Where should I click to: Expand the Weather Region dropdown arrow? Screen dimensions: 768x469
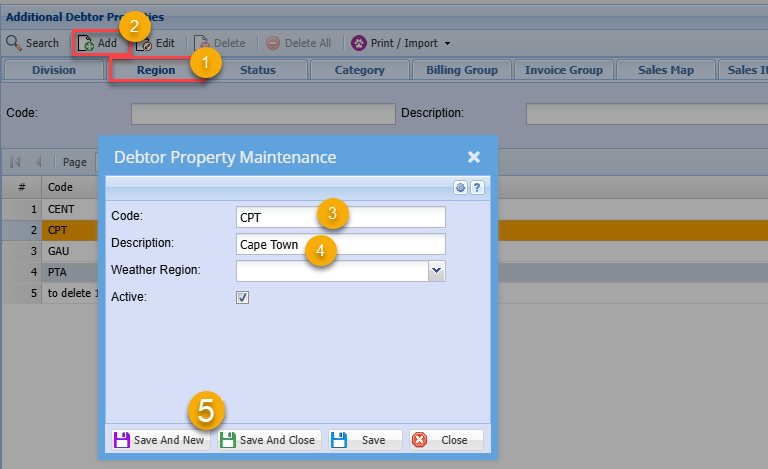pyautogui.click(x=436, y=270)
